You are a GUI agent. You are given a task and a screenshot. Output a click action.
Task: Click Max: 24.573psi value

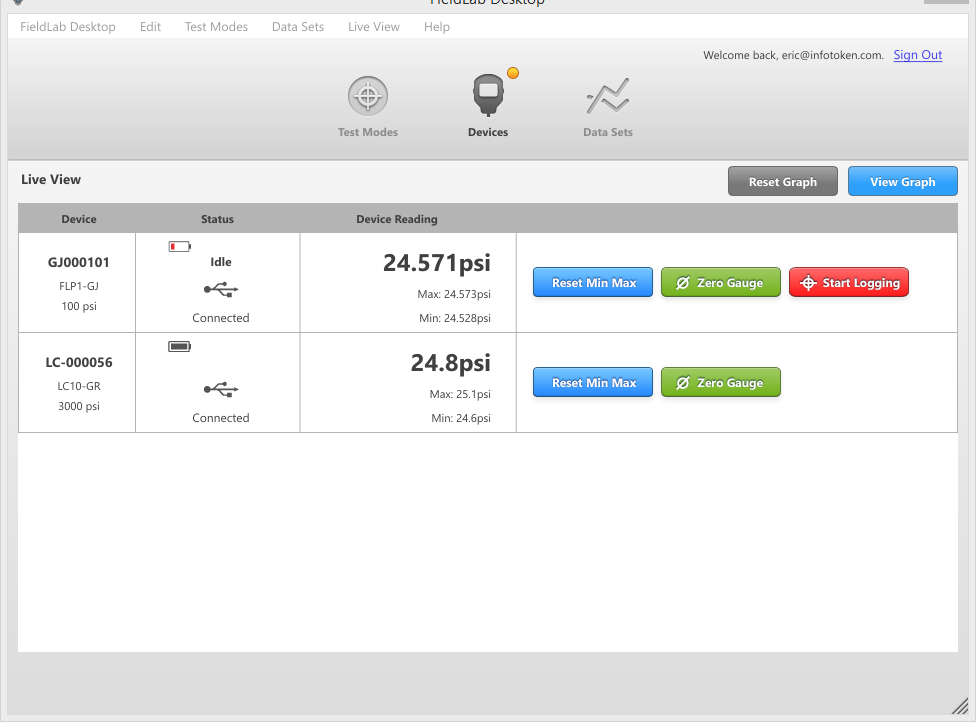pos(454,294)
